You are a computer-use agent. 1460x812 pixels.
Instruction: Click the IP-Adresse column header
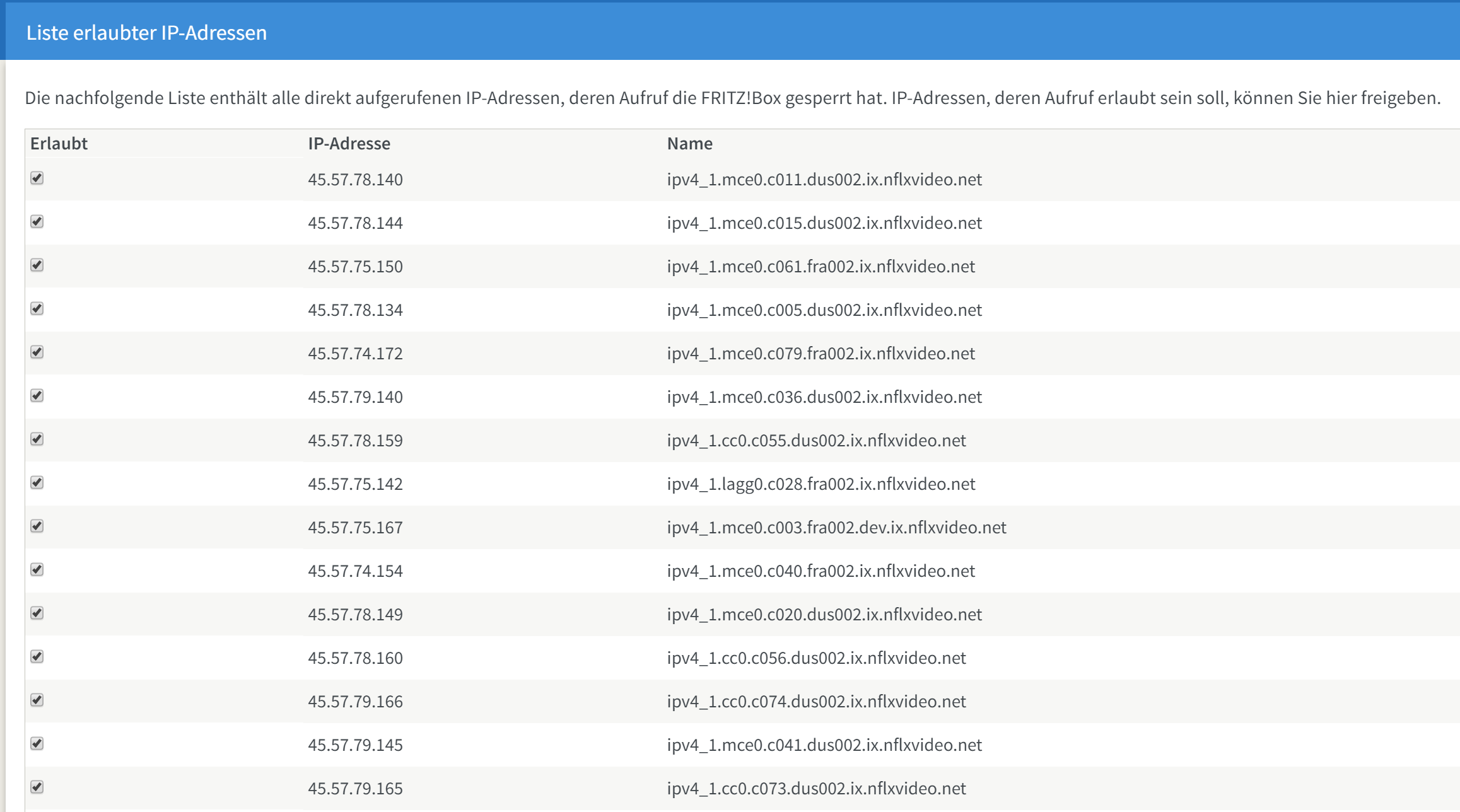[349, 144]
